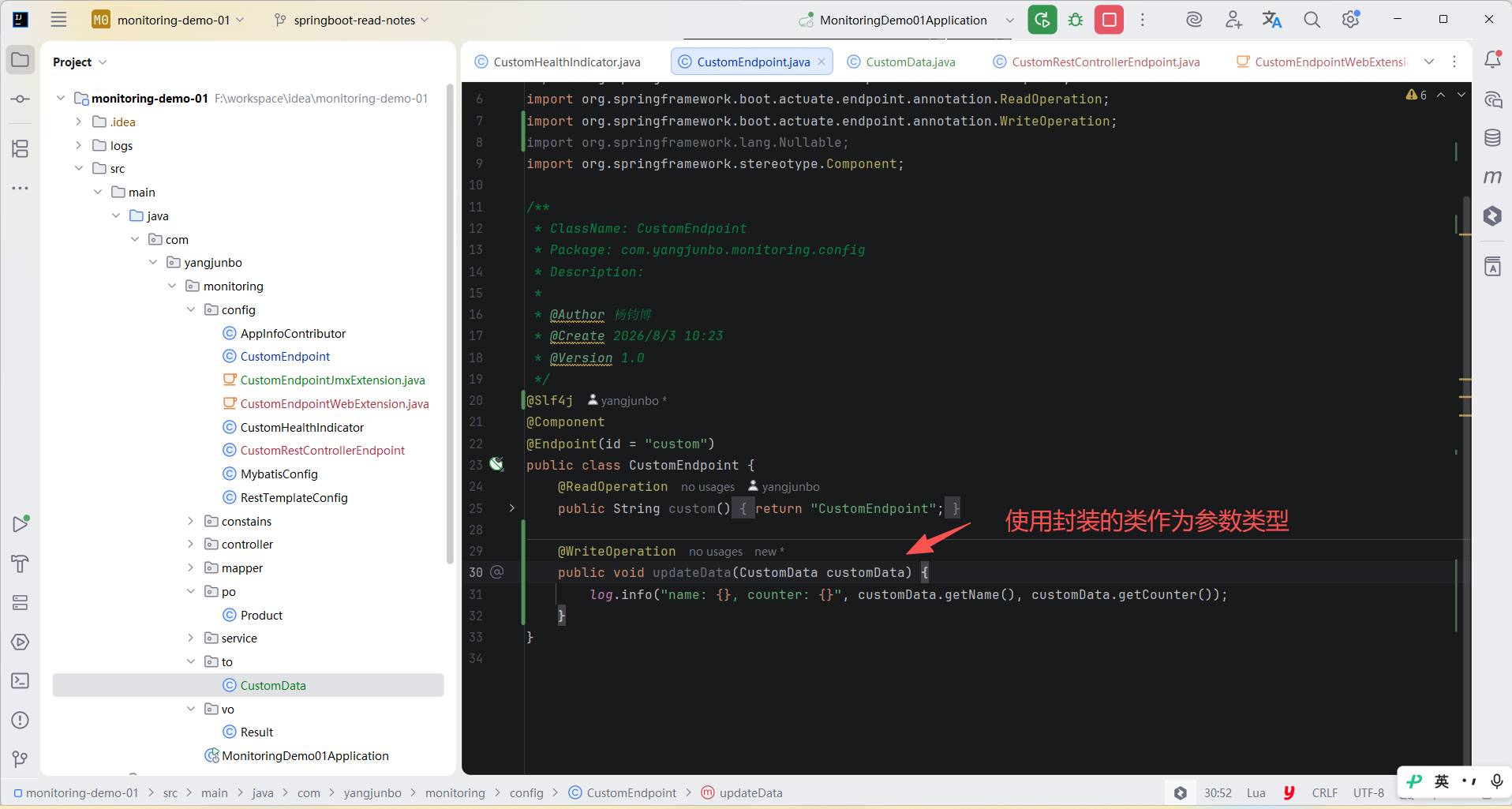
Task: Expand the logs folder
Action: (79, 145)
